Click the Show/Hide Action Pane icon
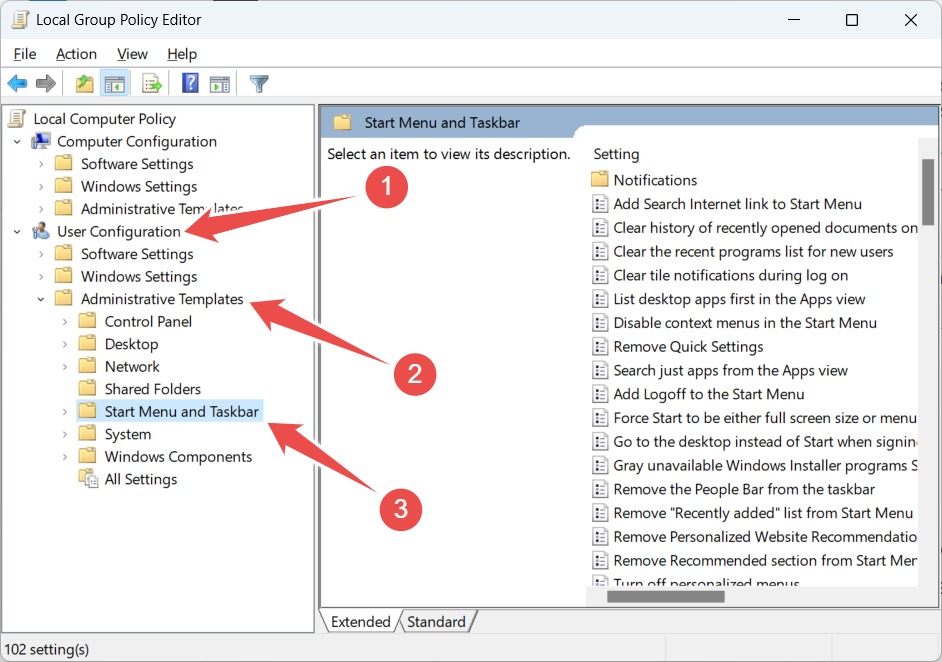Image resolution: width=942 pixels, height=662 pixels. [x=220, y=83]
